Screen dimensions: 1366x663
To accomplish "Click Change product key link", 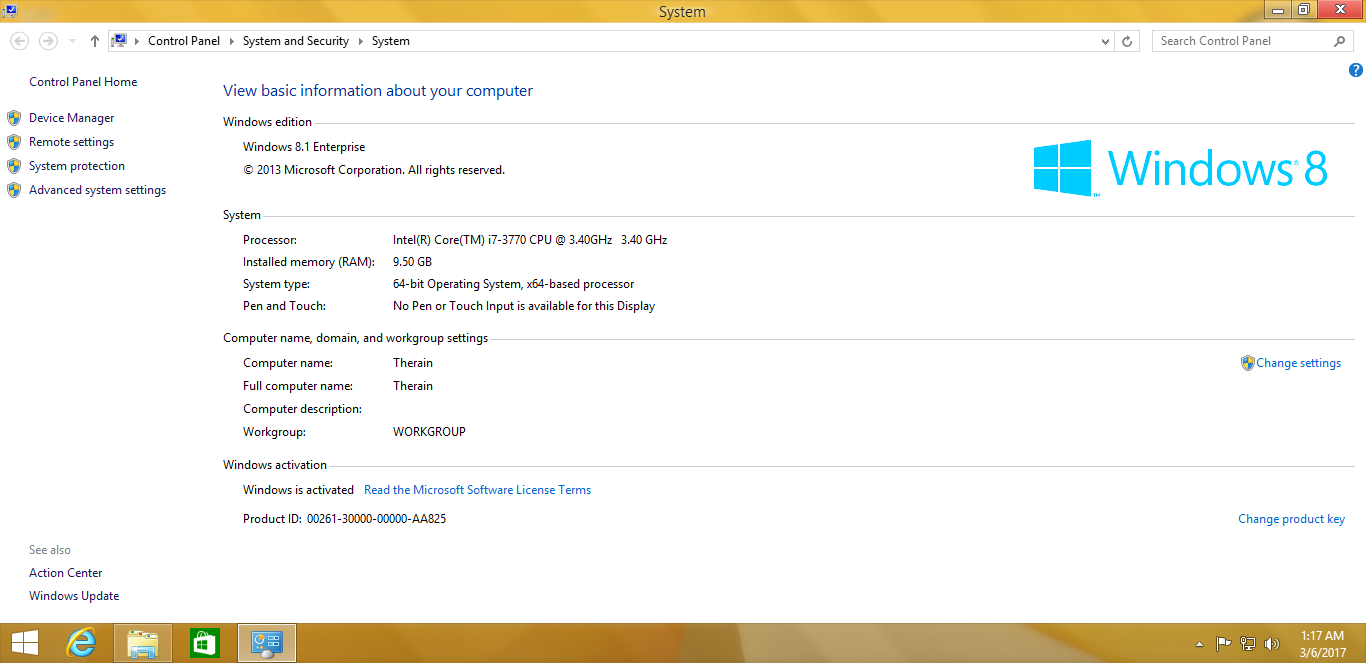I will [x=1292, y=519].
